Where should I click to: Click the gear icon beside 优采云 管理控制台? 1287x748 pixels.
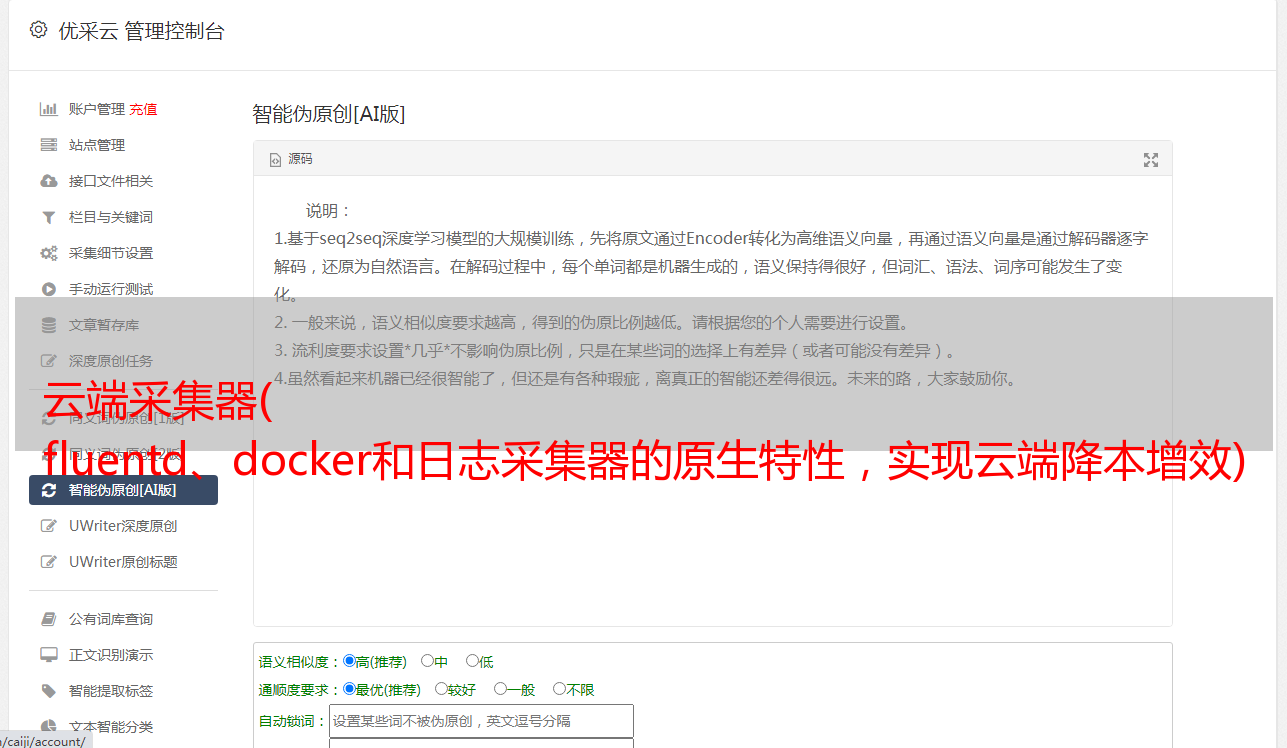coord(38,30)
